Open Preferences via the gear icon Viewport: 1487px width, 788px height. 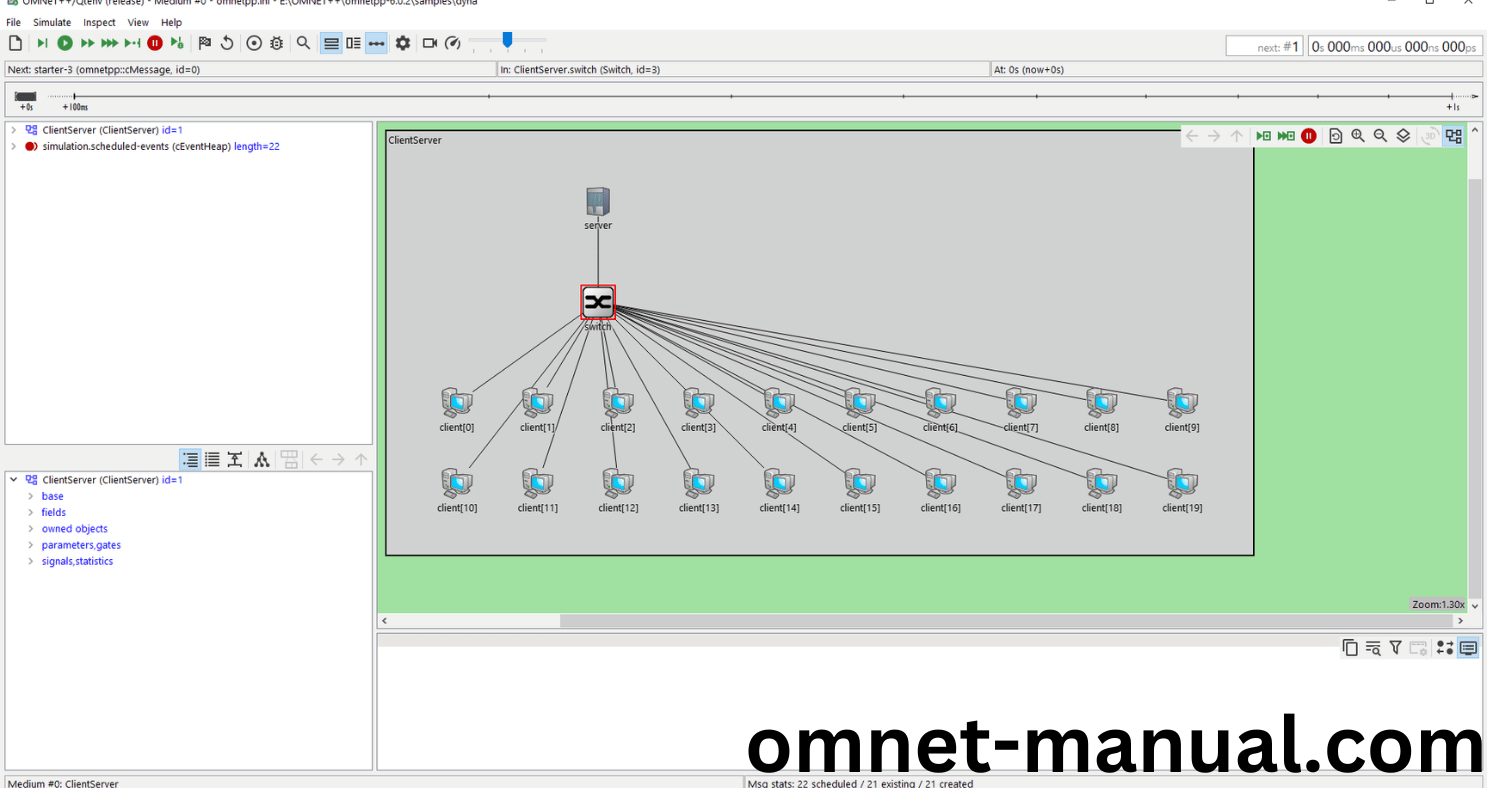(403, 43)
